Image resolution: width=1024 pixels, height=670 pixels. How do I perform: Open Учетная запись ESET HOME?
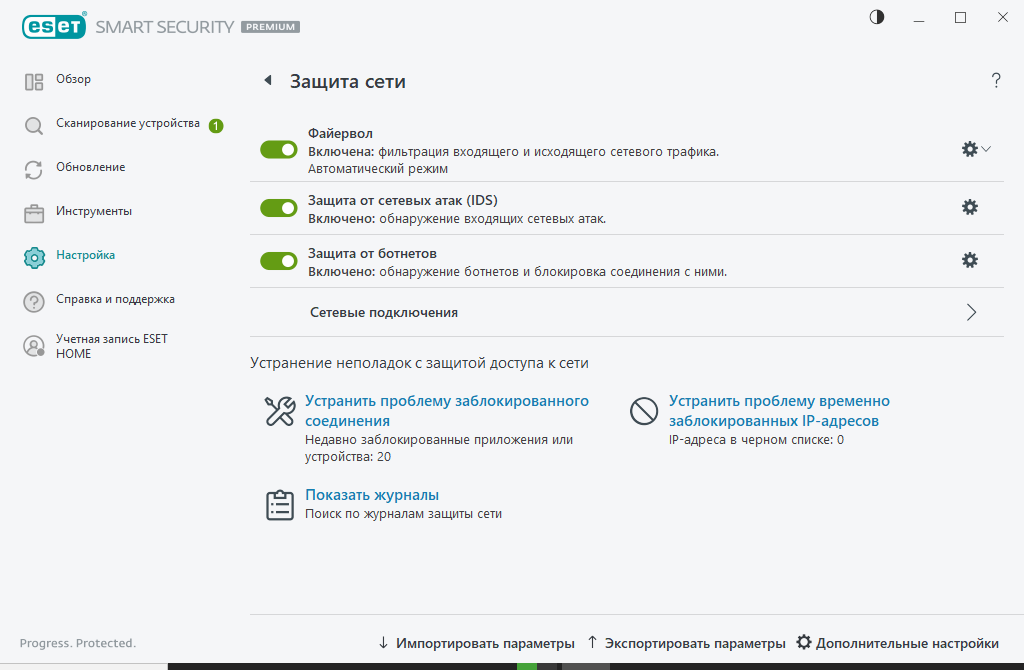tap(112, 346)
